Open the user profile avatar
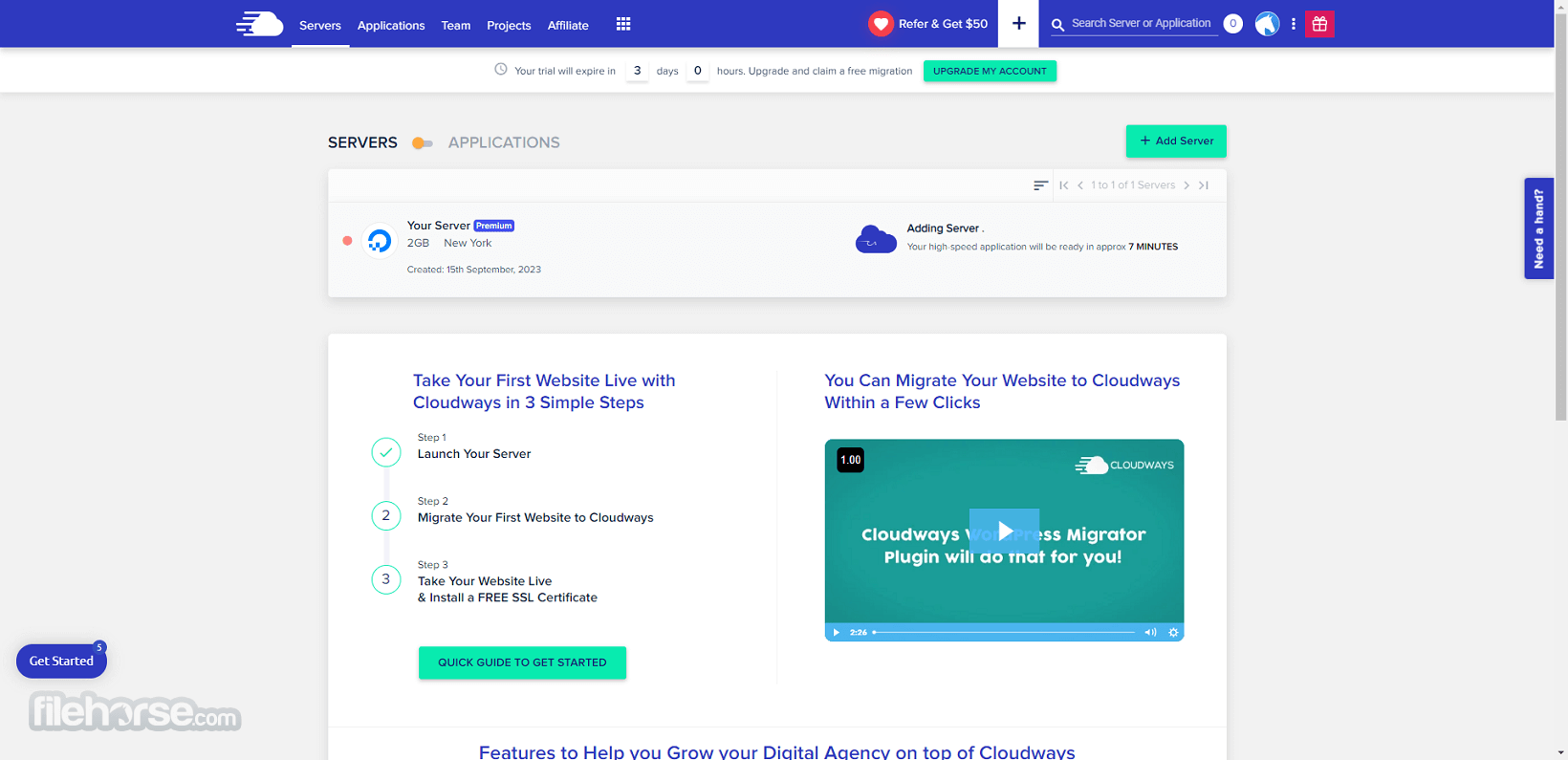The height and width of the screenshot is (760, 1568). (x=1267, y=24)
